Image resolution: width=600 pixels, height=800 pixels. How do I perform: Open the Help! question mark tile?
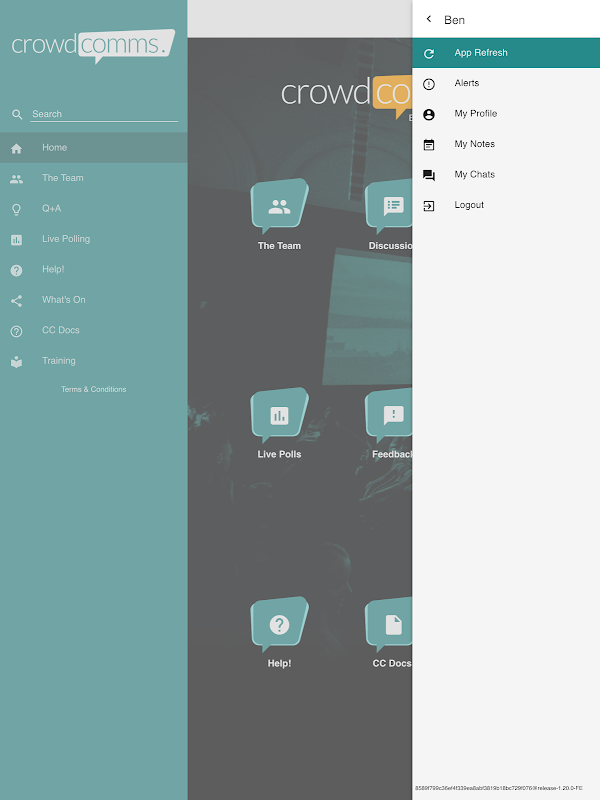tap(280, 624)
